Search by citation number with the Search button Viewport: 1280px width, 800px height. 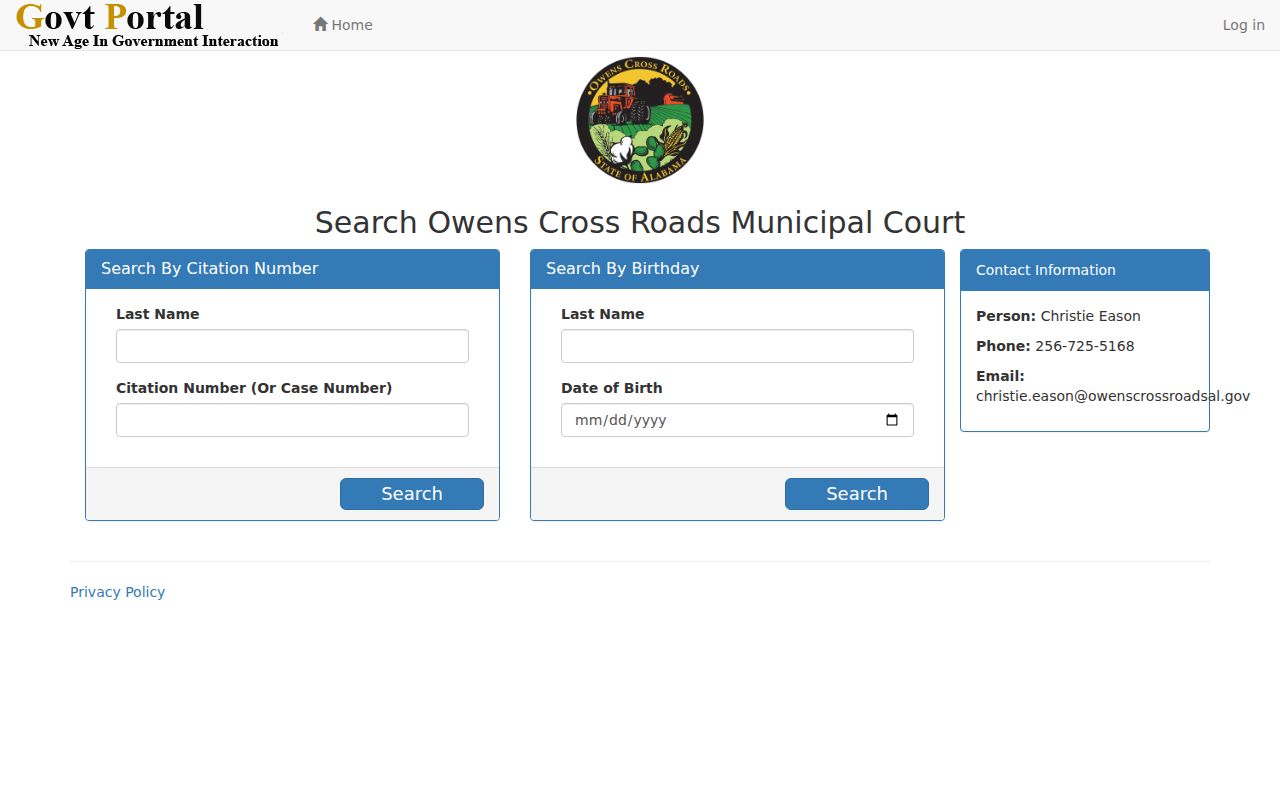pos(412,494)
